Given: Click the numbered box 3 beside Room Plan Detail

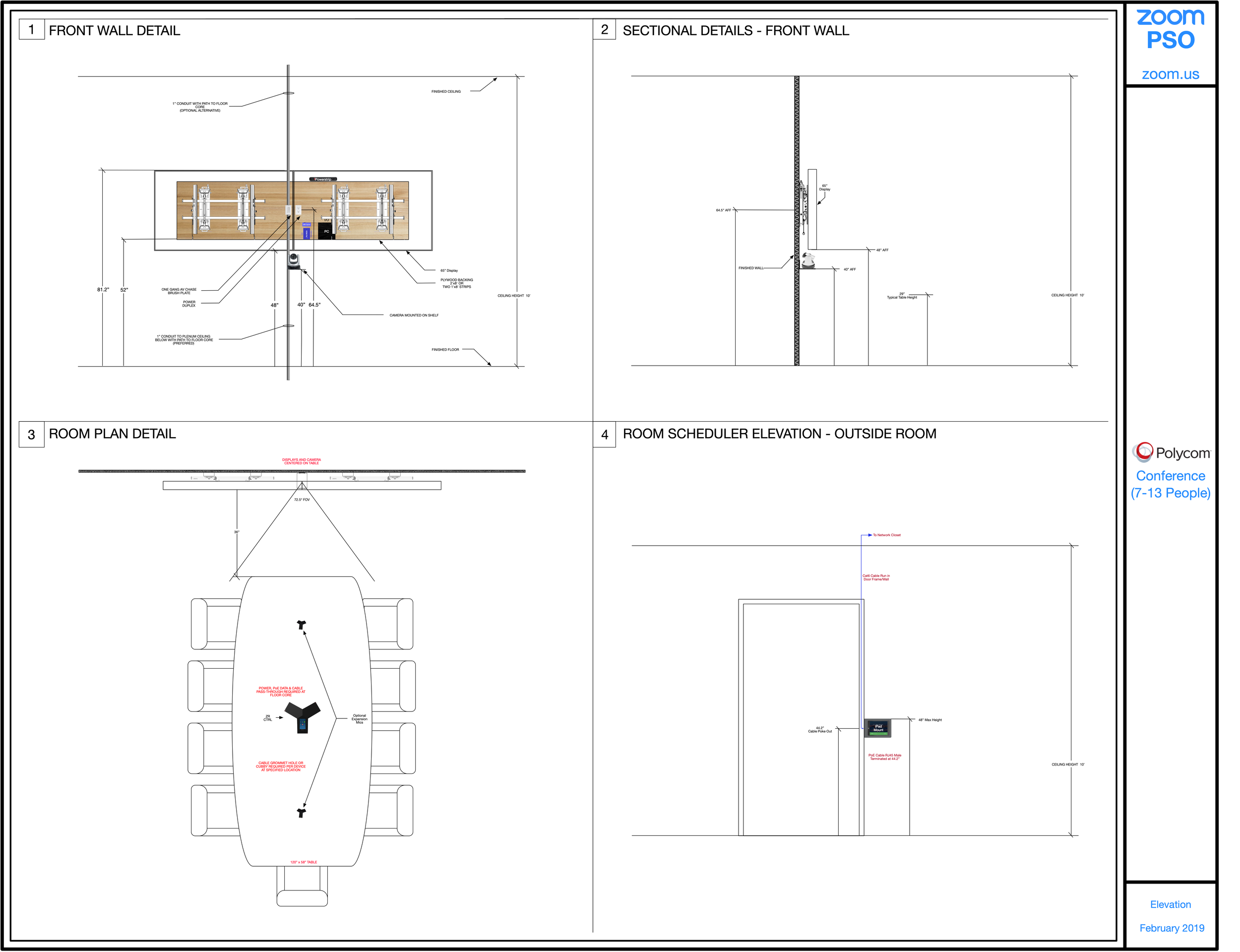Looking at the screenshot, I should click(32, 434).
